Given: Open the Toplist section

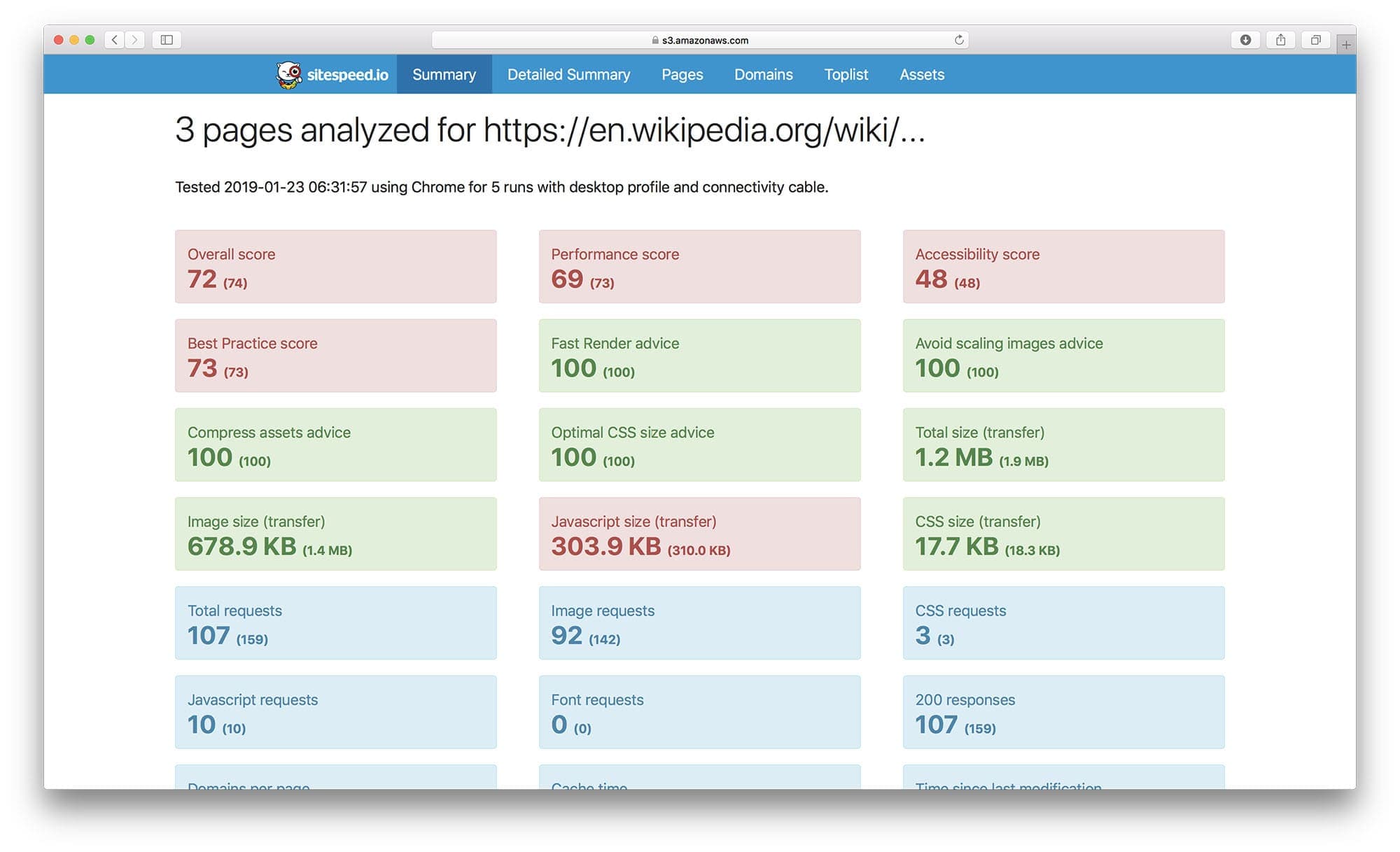Looking at the screenshot, I should [x=846, y=75].
